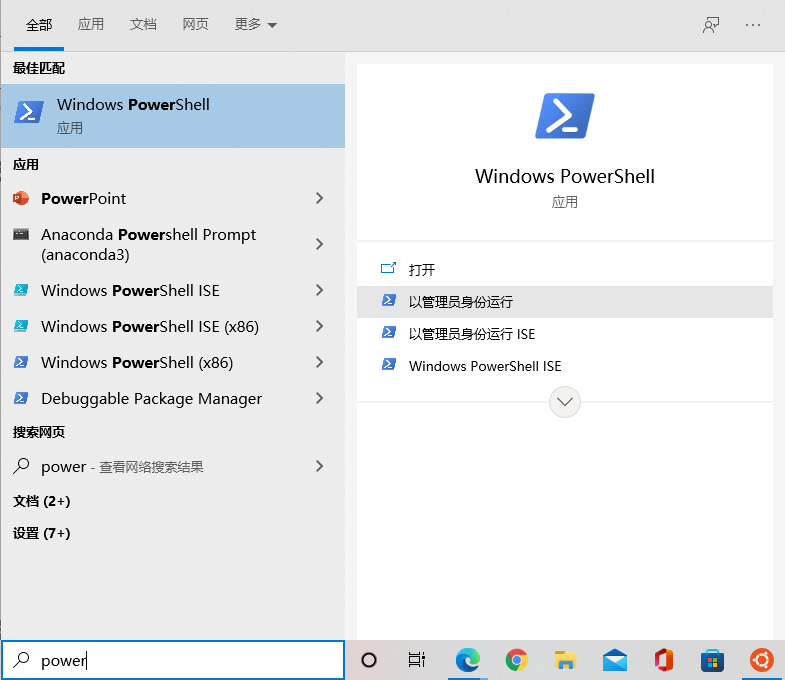The height and width of the screenshot is (680, 785).
Task: Launch Microsoft Edge from the taskbar
Action: pos(468,660)
